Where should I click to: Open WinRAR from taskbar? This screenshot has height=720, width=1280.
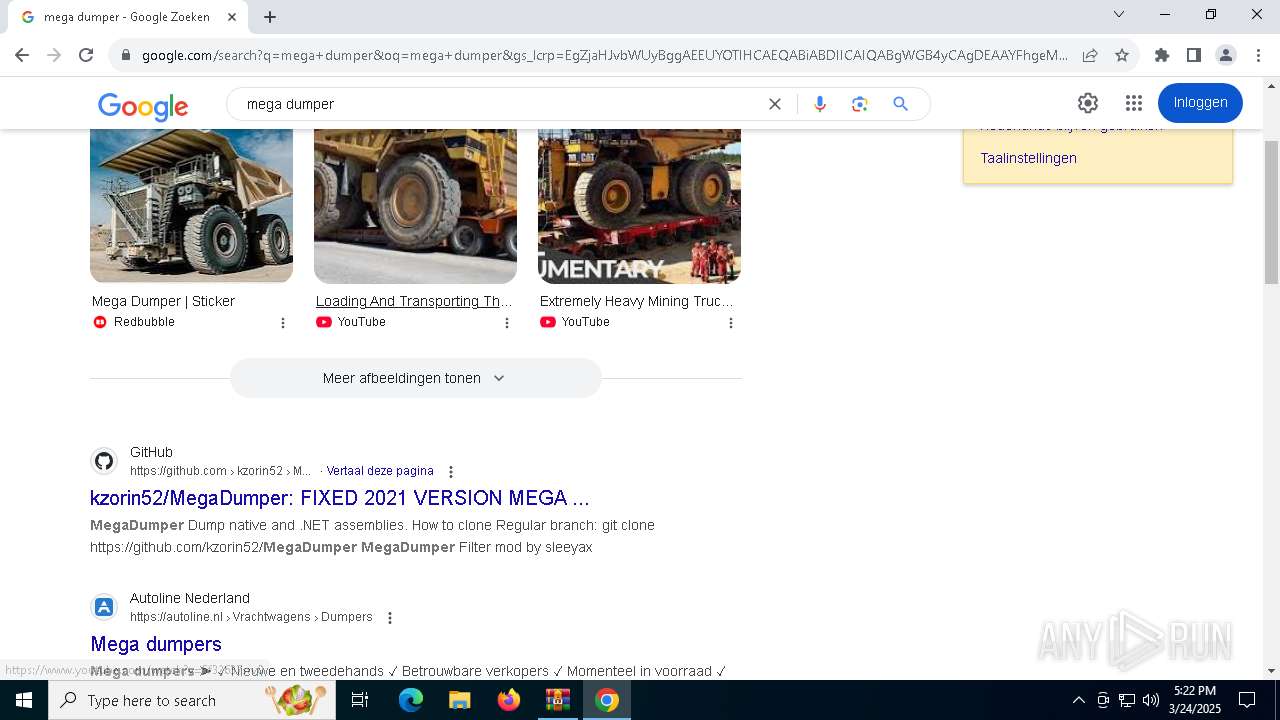pos(557,700)
